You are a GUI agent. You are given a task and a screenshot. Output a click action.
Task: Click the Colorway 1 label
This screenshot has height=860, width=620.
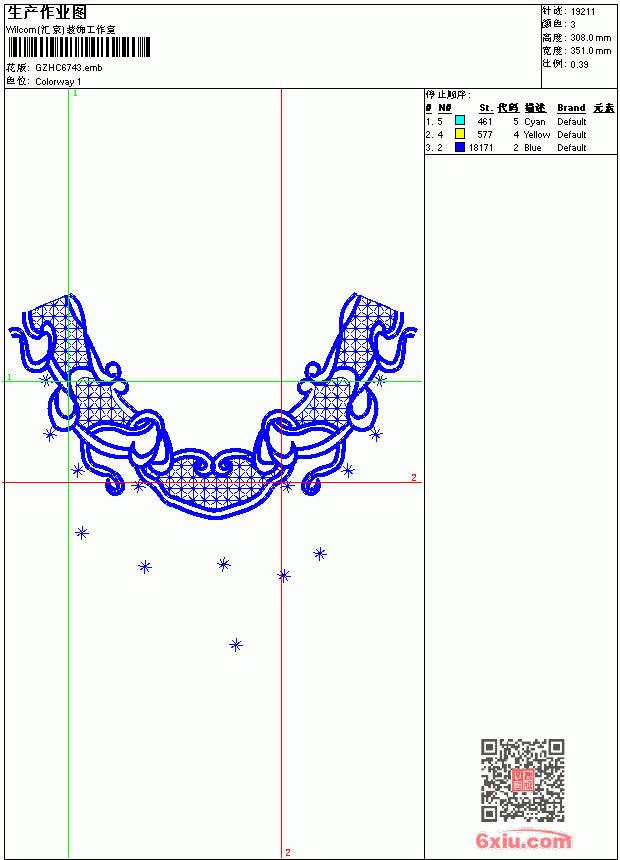pos(58,82)
